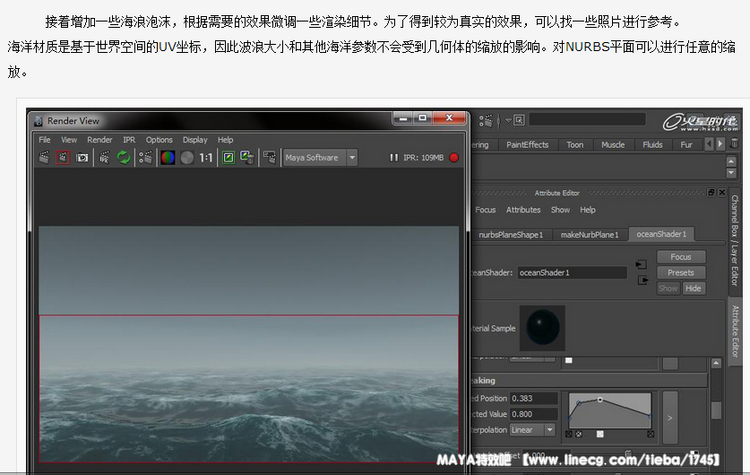Viewport: 750px width, 475px height.
Task: Edit the Selected Value field 0.800
Action: (x=534, y=414)
